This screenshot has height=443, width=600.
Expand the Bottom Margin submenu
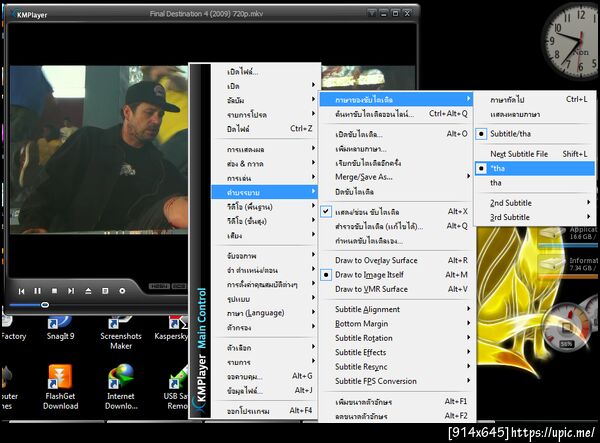[396, 324]
